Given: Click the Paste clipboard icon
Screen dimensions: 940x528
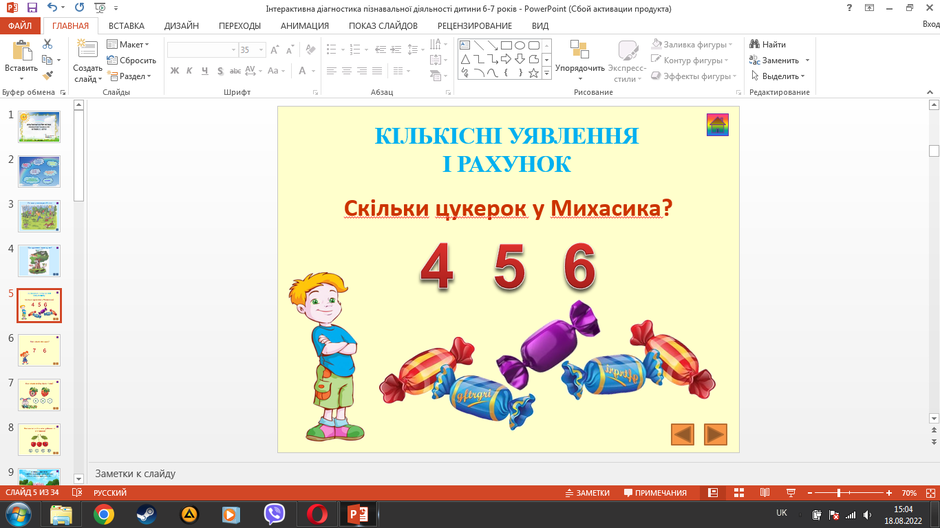Looking at the screenshot, I should [21, 51].
